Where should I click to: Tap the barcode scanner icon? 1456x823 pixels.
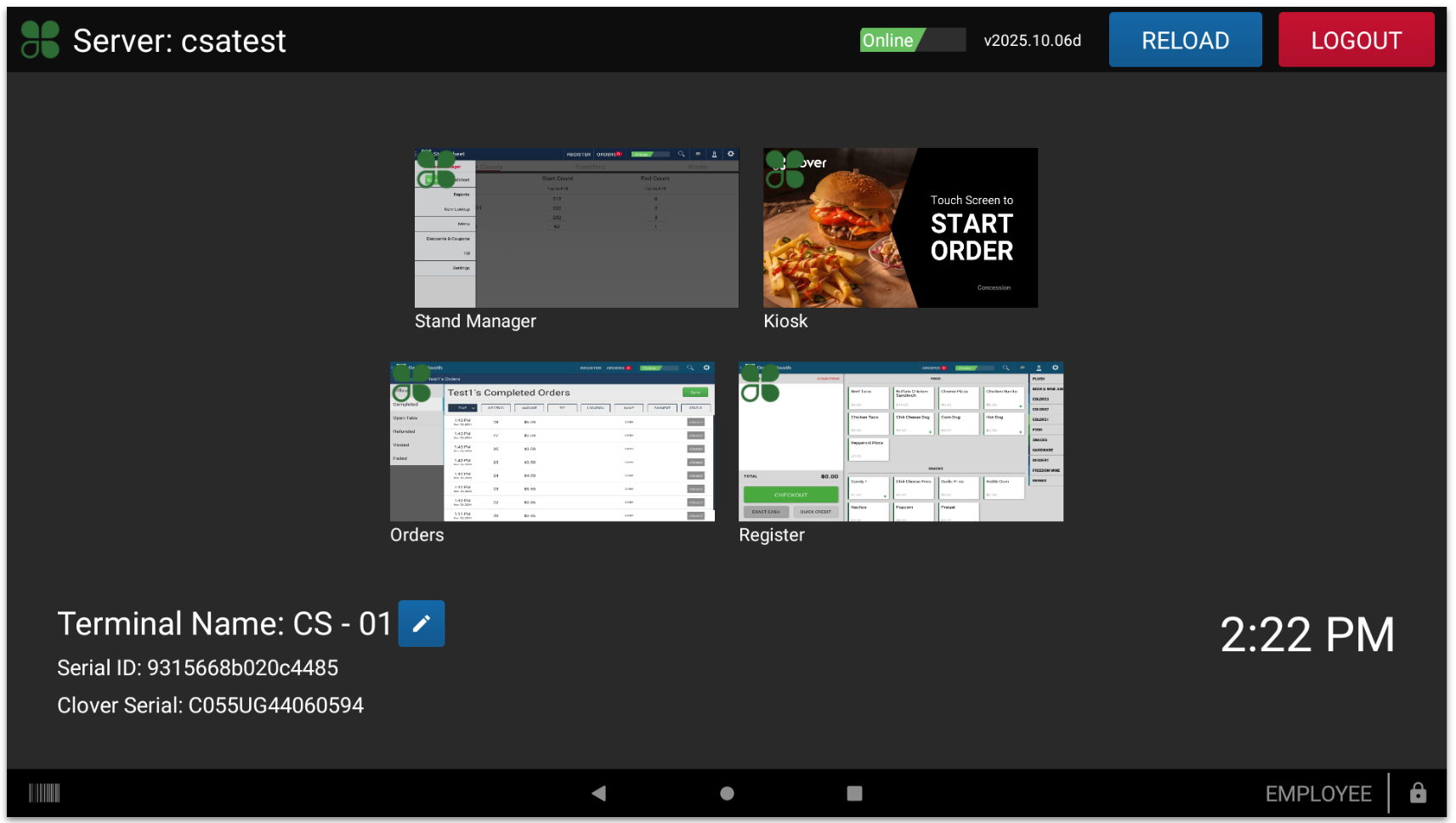coord(44,793)
